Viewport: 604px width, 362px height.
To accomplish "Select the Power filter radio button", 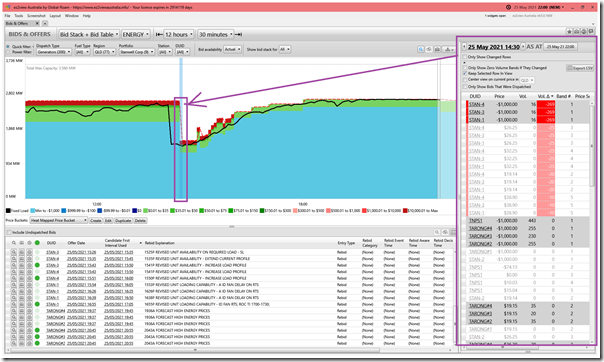I will [x=8, y=52].
